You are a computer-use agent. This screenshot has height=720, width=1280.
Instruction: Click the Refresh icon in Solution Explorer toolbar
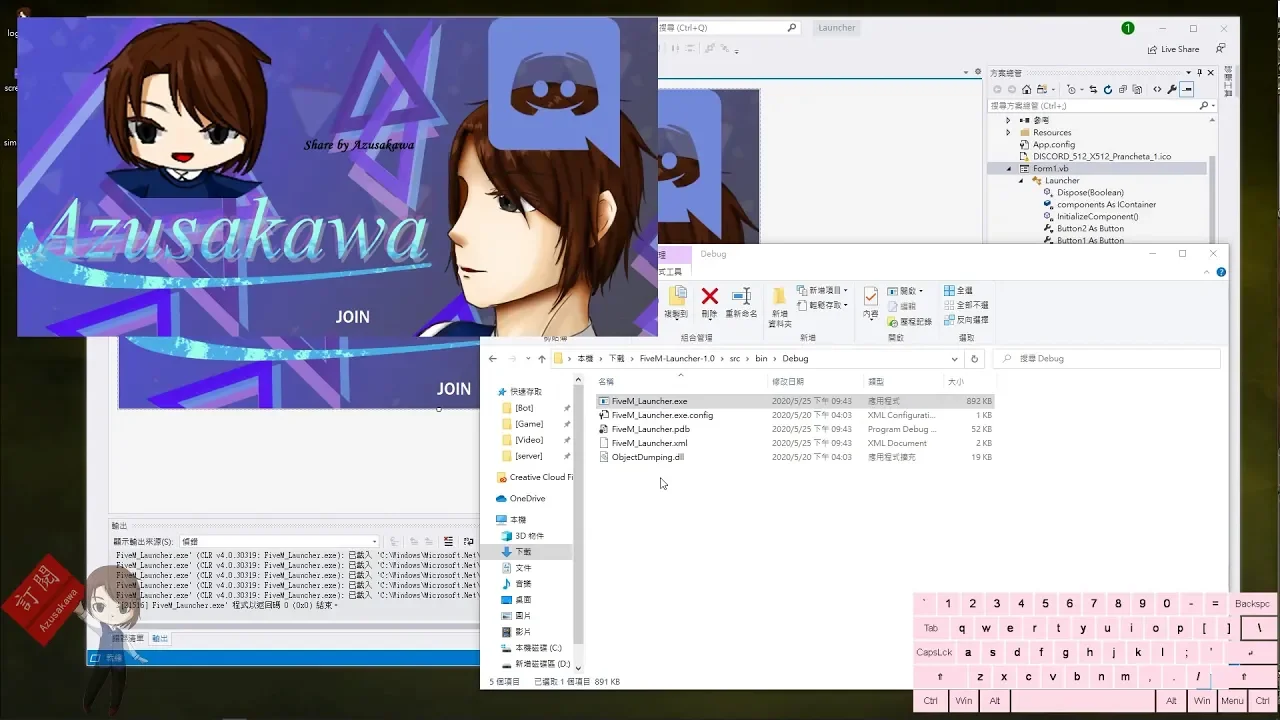pyautogui.click(x=1107, y=89)
